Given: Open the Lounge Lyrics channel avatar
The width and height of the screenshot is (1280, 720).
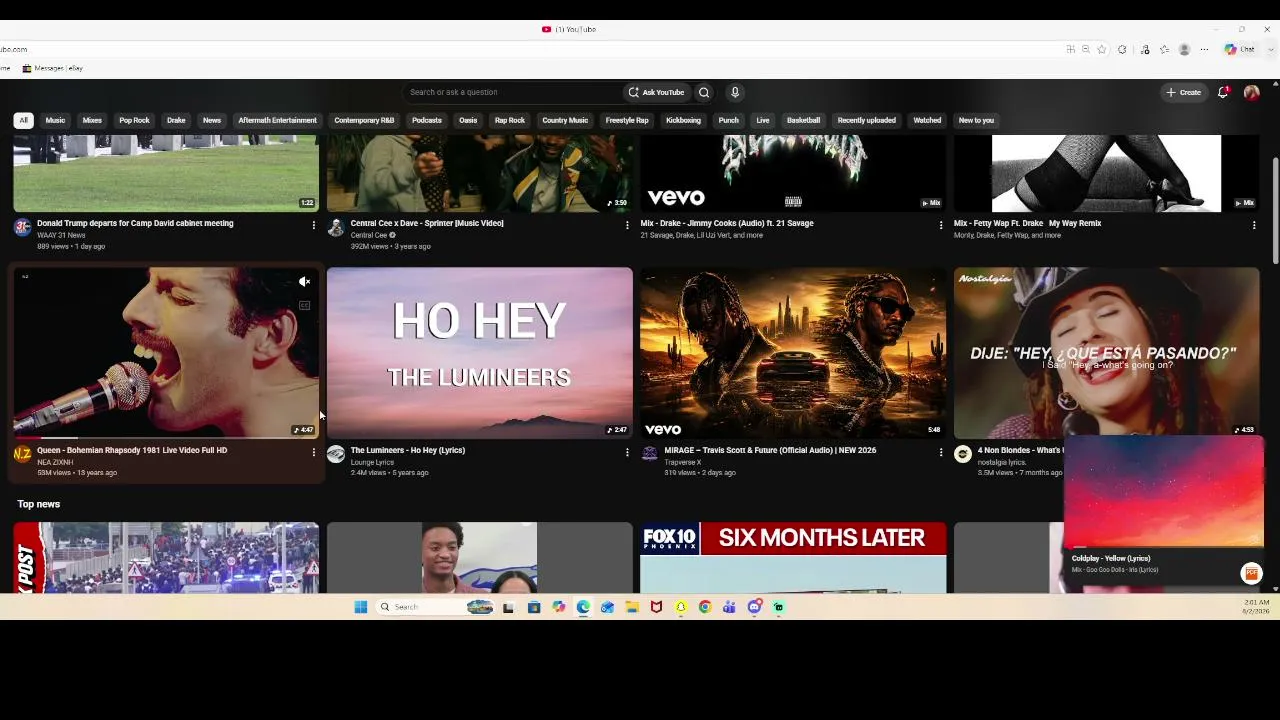Looking at the screenshot, I should coord(336,454).
